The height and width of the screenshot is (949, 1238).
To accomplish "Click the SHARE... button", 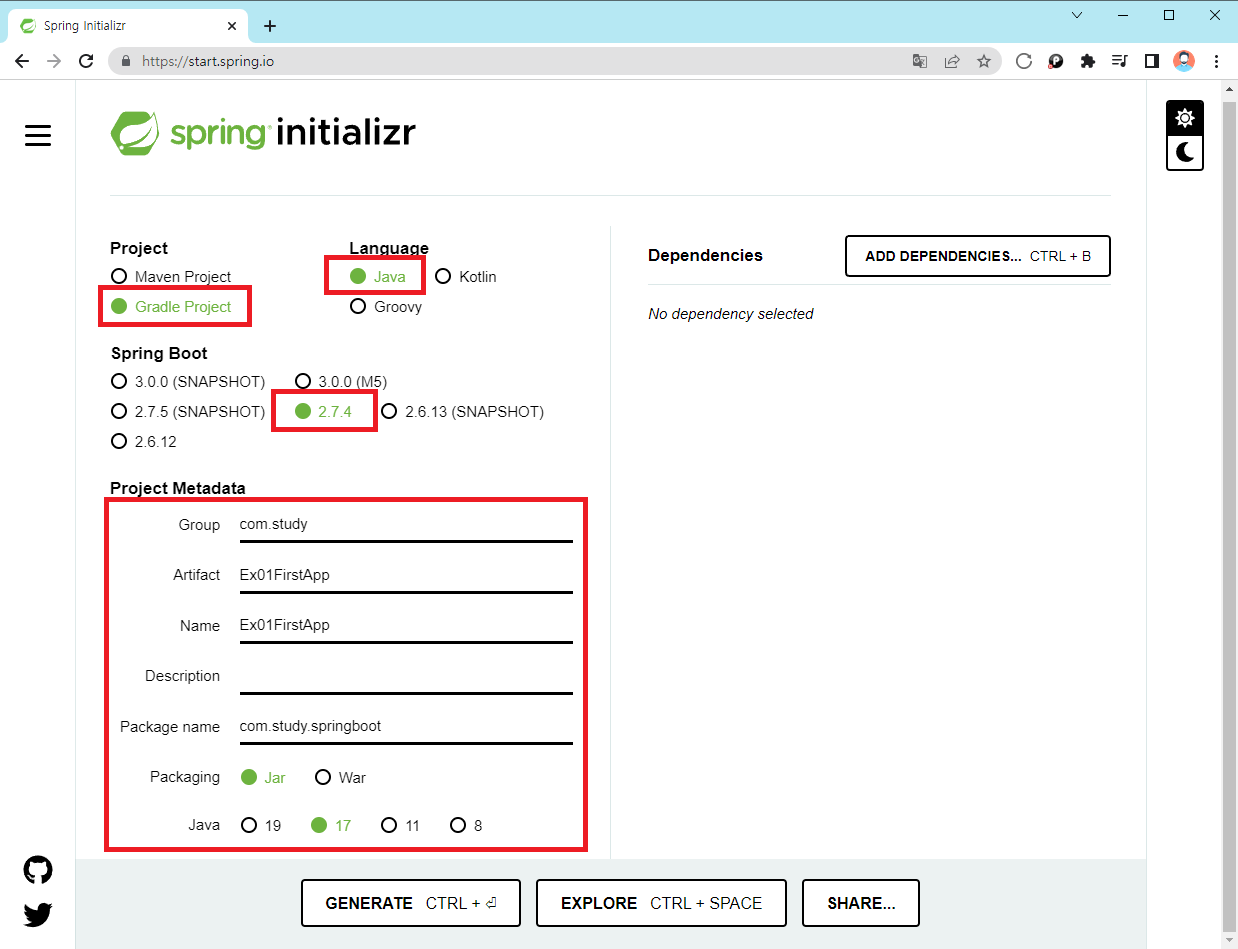I will coord(861,903).
